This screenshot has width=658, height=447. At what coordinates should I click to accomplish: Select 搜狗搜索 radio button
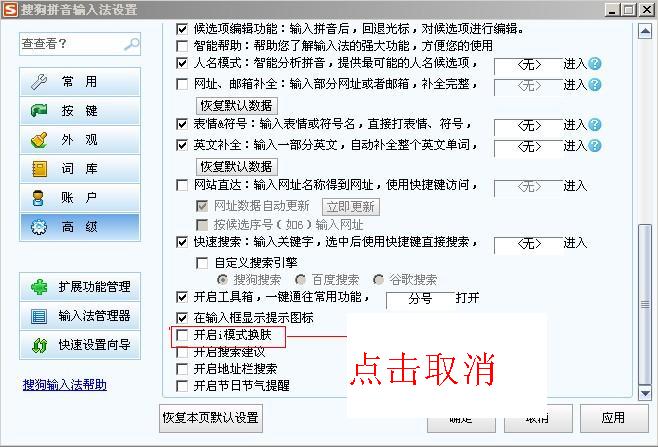(222, 280)
